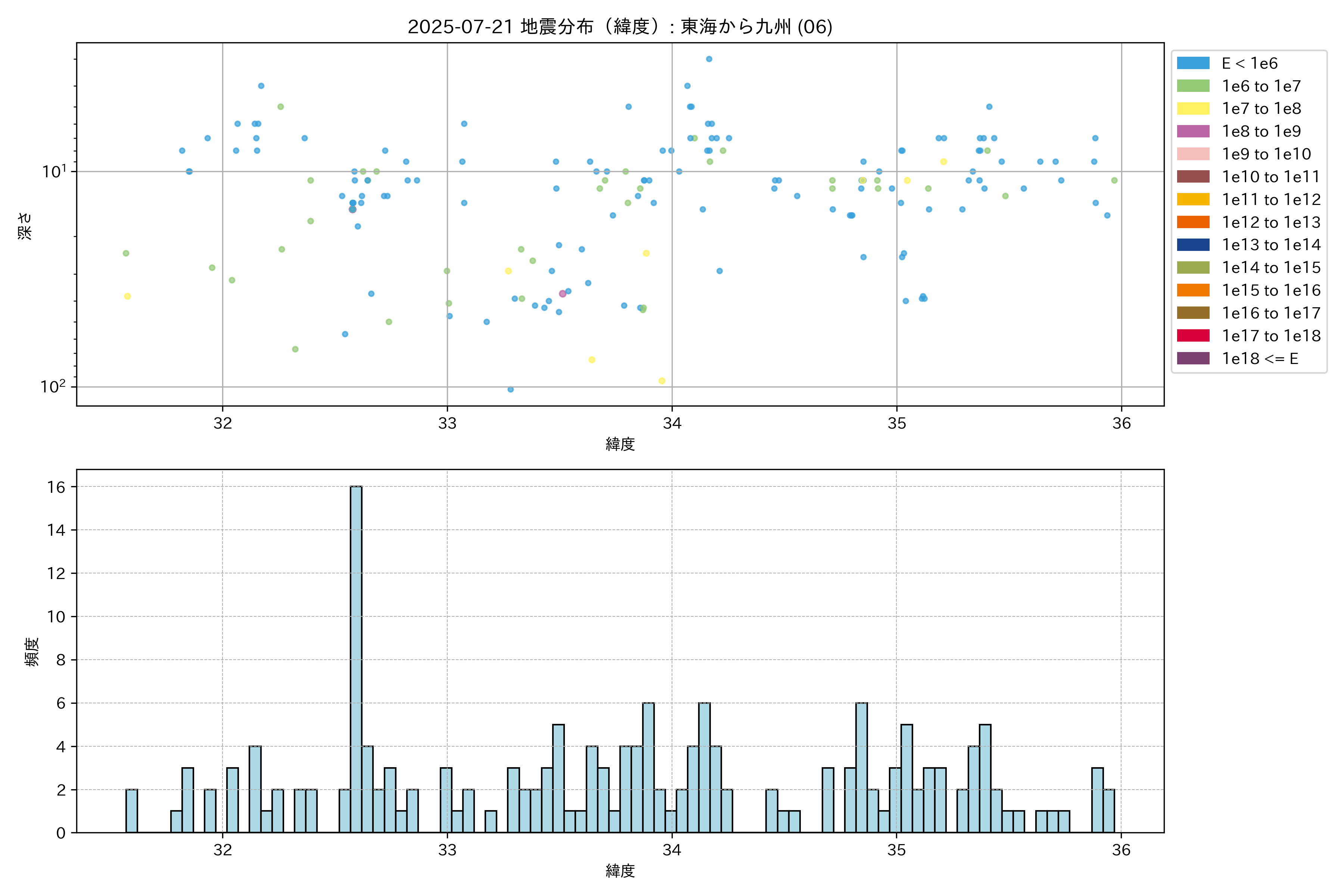
Task: Click the 10² tick label on depth axis
Action: click(x=53, y=387)
